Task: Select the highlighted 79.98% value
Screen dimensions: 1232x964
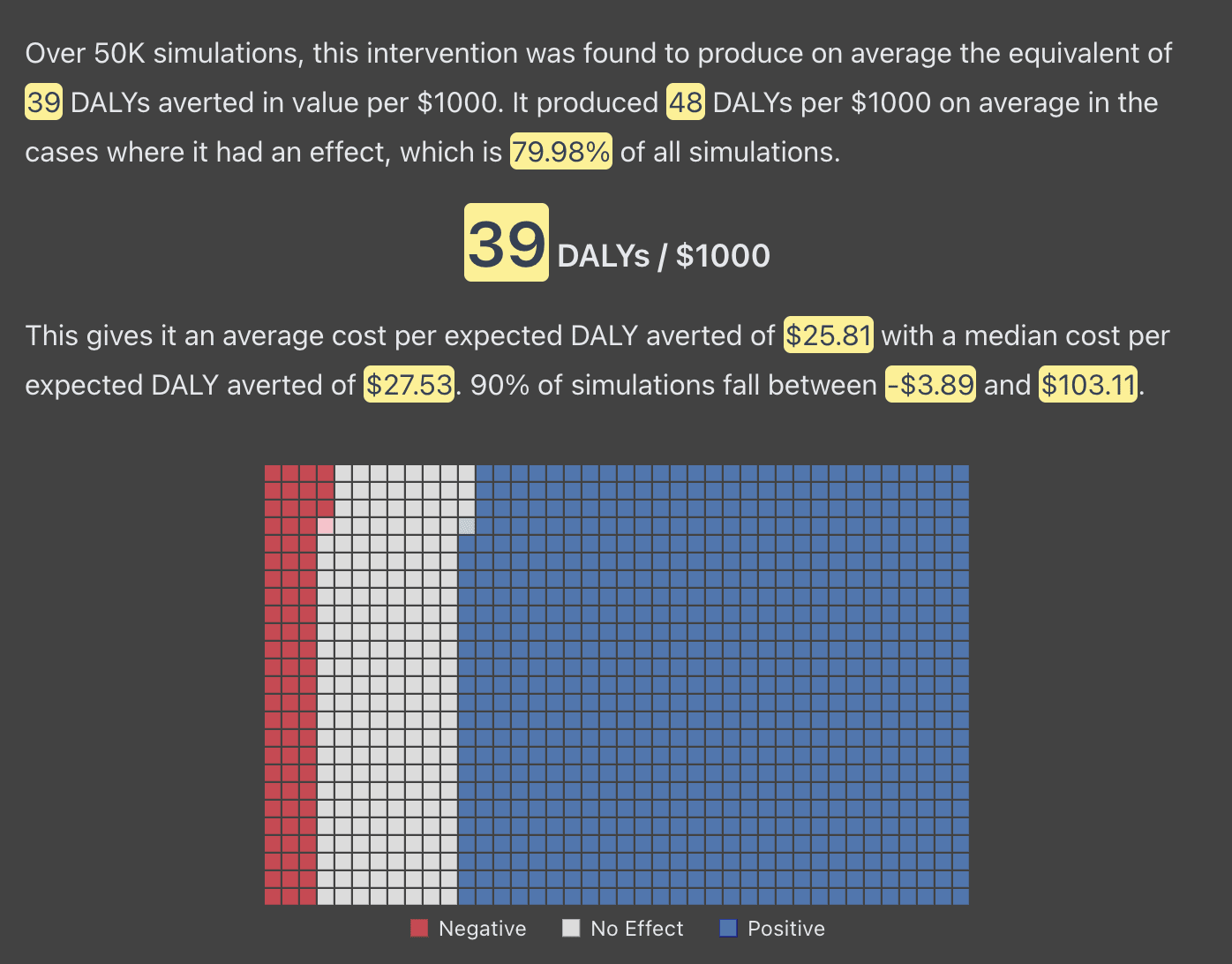Action: 561,152
